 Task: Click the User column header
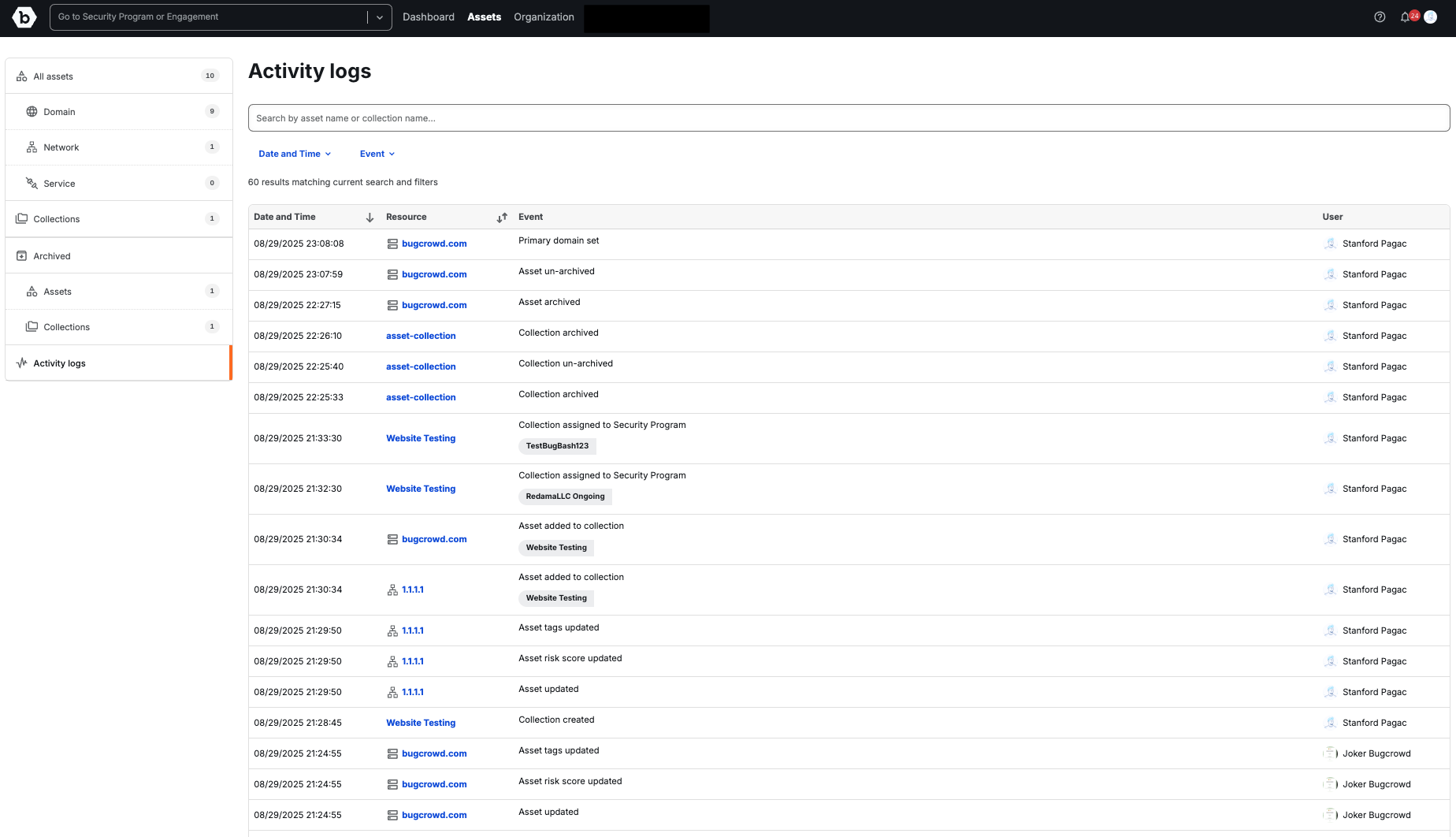(x=1332, y=218)
